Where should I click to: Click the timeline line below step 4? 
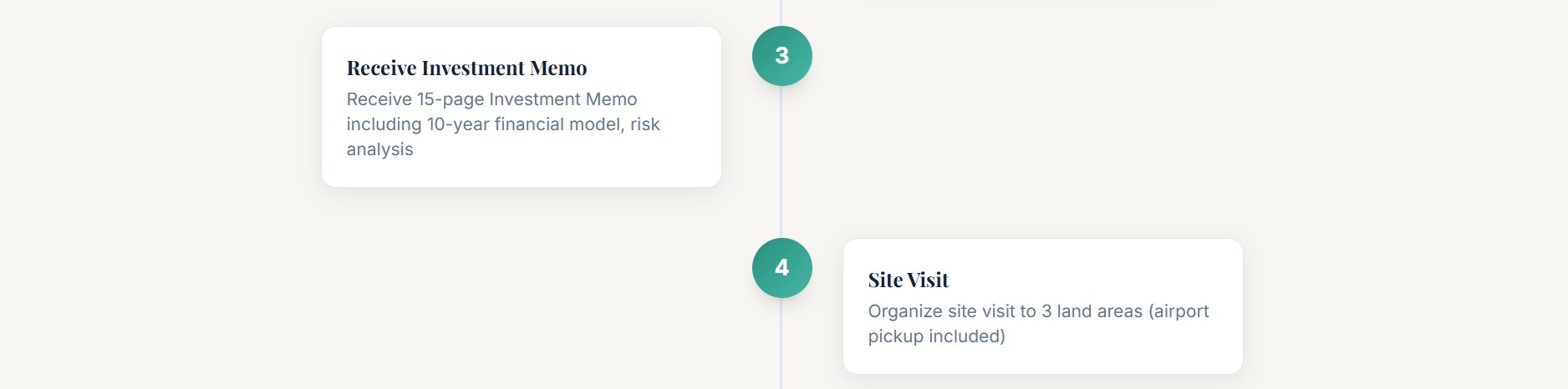[x=781, y=351]
